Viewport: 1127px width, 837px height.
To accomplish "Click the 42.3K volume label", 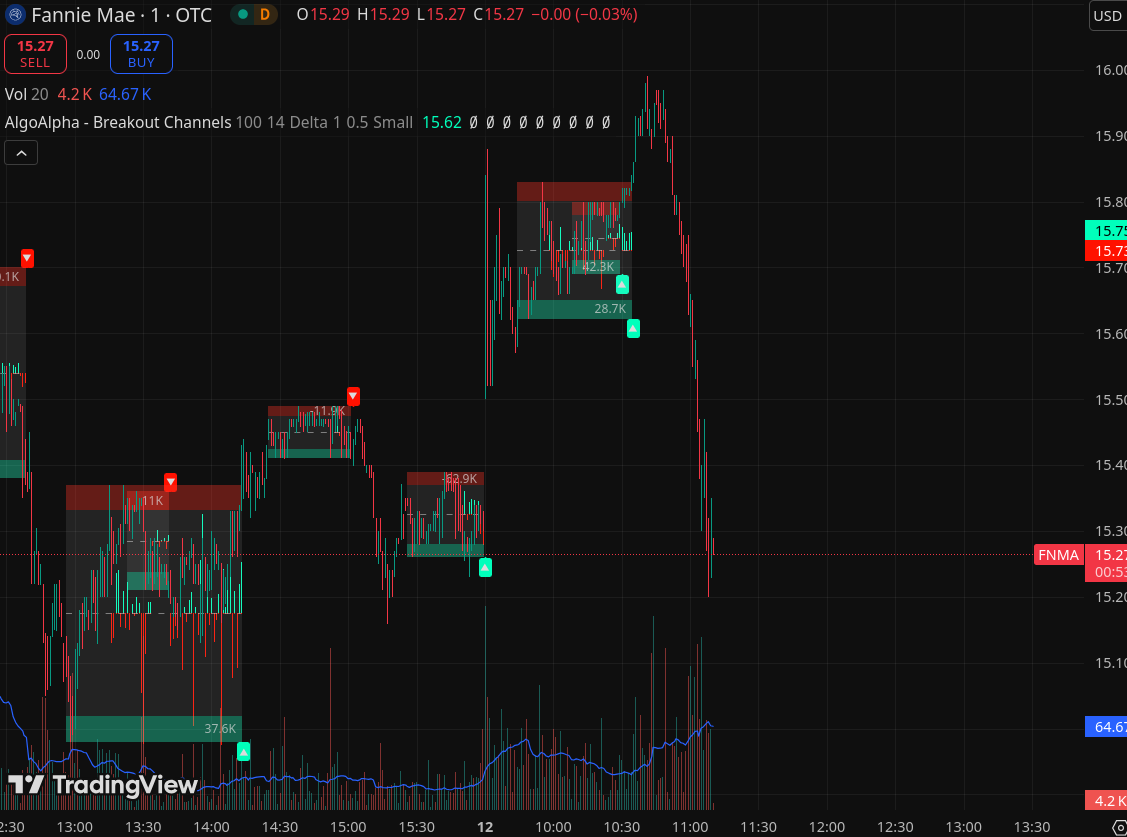I will (598, 267).
